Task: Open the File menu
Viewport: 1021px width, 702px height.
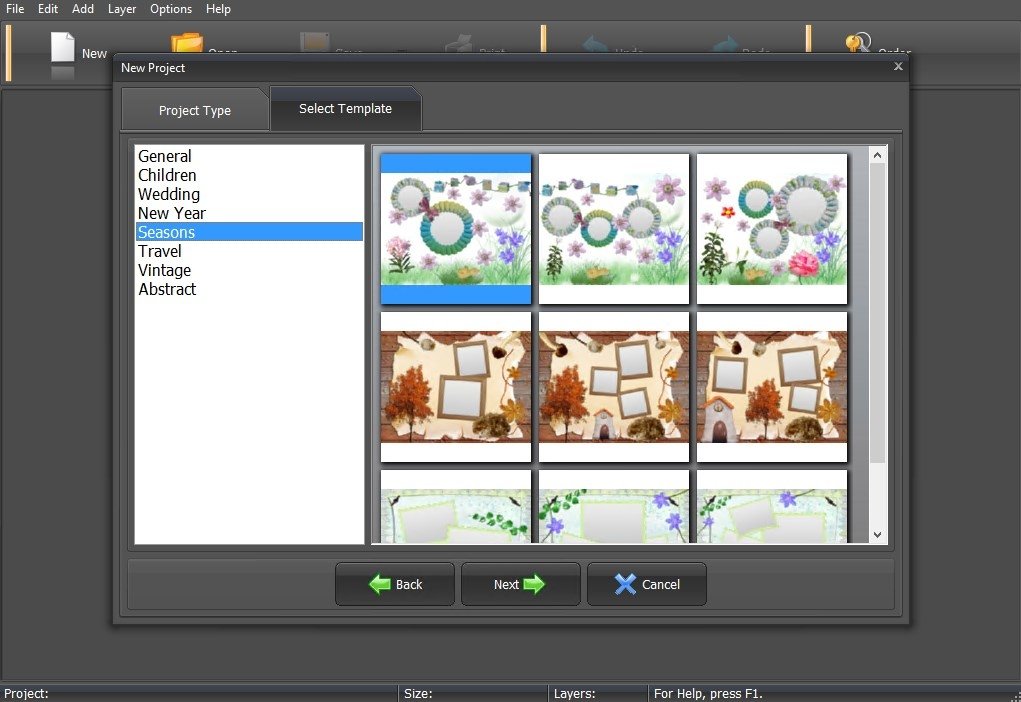Action: pyautogui.click(x=15, y=9)
